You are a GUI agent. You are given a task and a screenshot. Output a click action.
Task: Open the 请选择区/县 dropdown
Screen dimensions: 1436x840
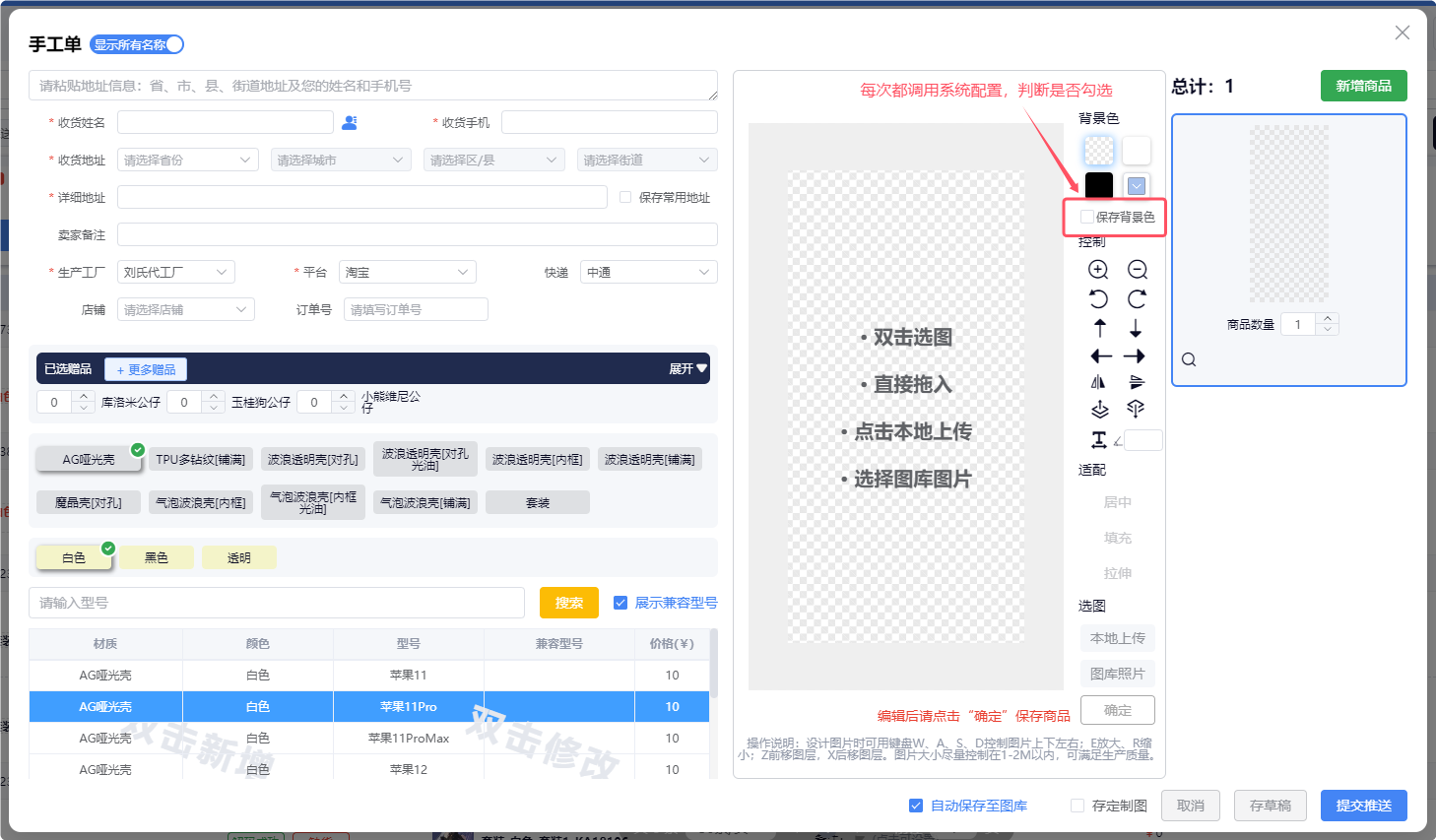[494, 160]
